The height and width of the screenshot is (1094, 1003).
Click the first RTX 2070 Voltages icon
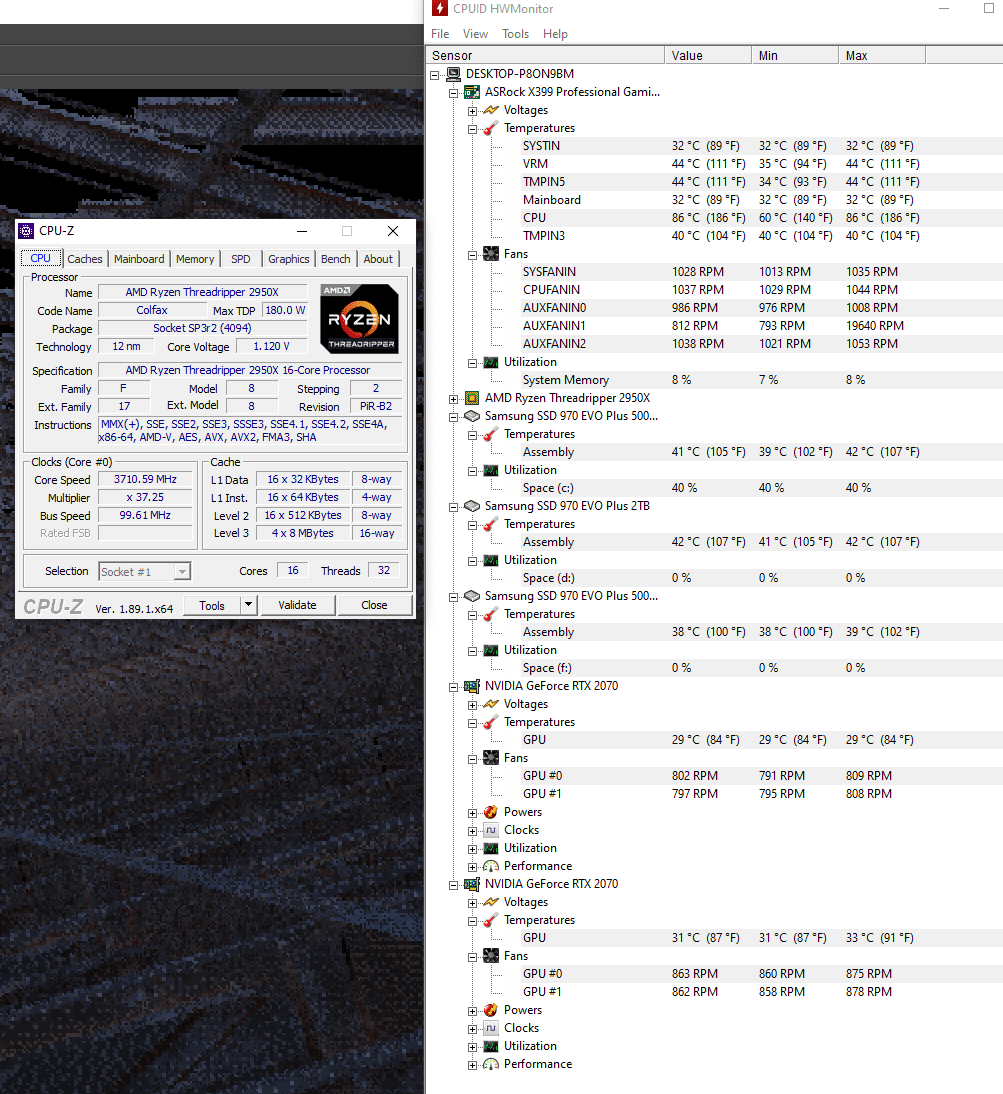(x=491, y=705)
